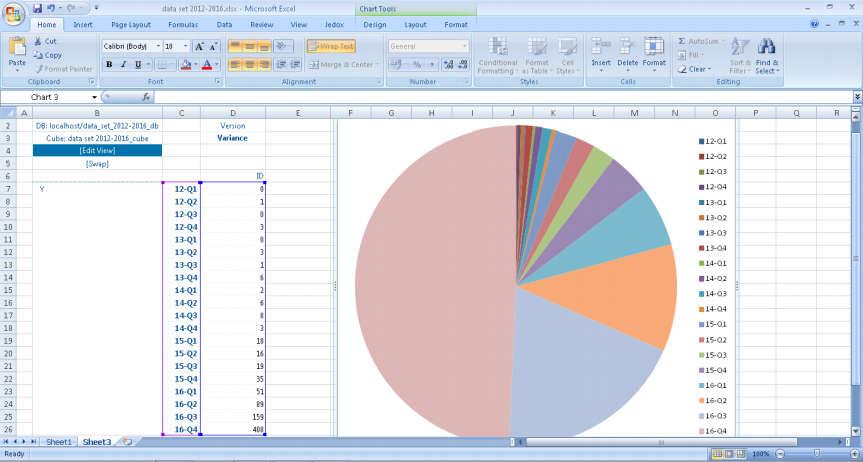The width and height of the screenshot is (863, 462).
Task: Toggle Middle Align
Action: (250, 46)
